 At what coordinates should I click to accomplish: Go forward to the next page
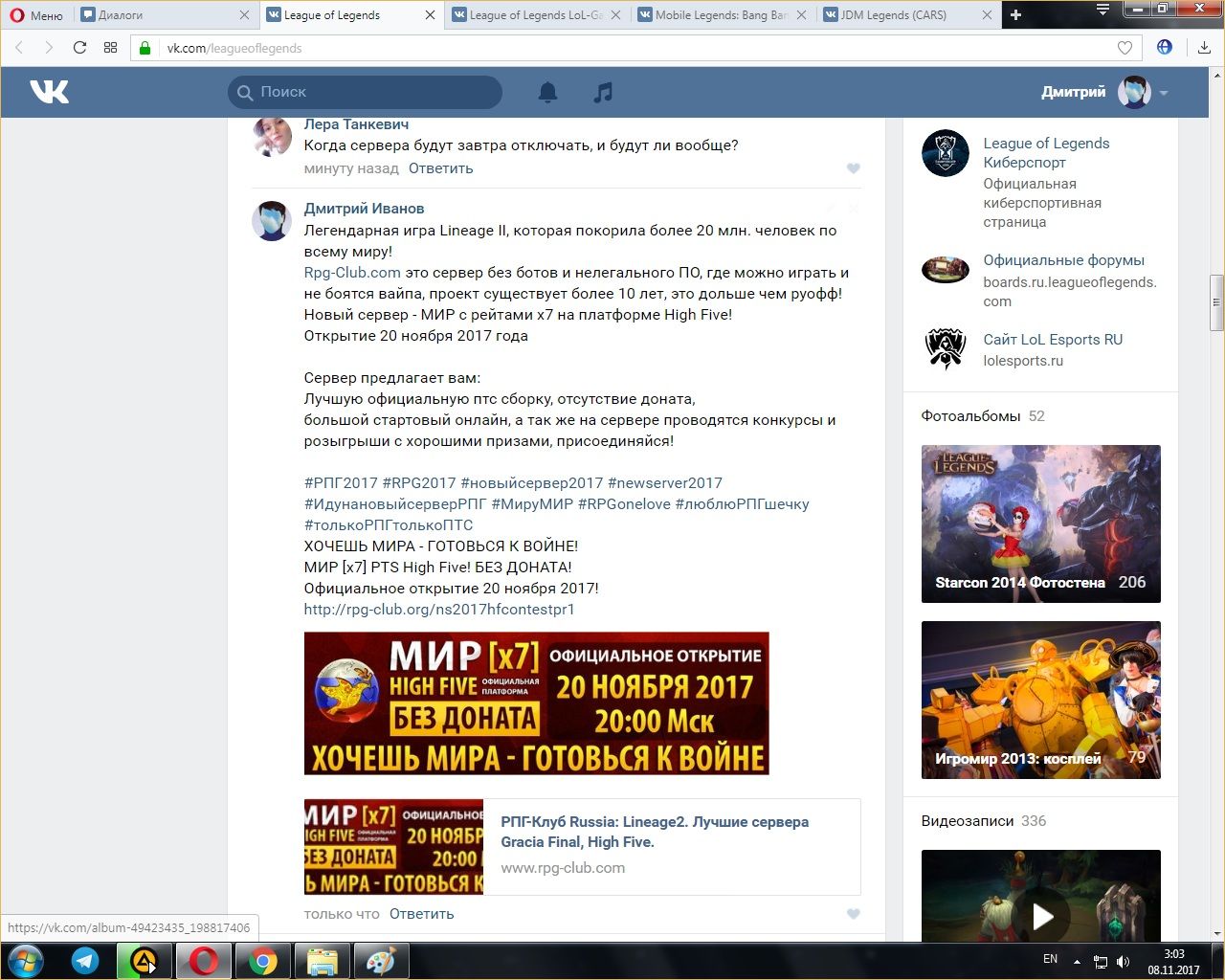click(x=49, y=48)
